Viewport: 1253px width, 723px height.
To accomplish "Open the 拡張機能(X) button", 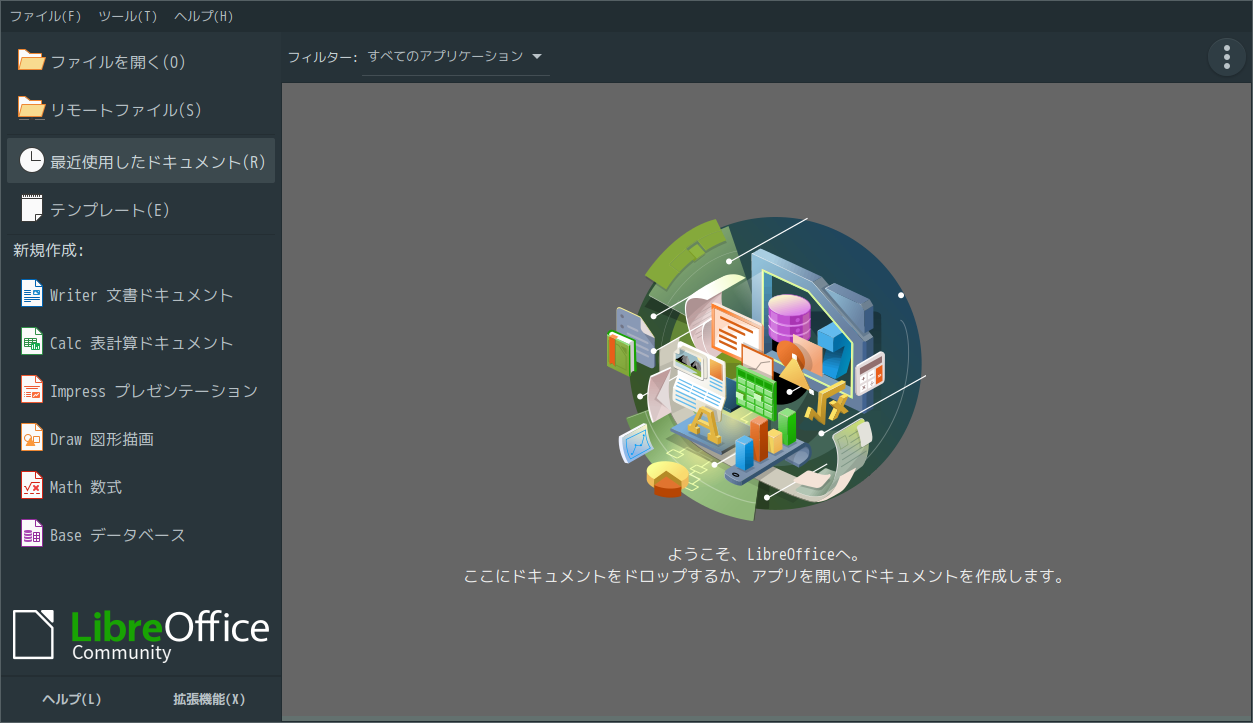I will [209, 699].
